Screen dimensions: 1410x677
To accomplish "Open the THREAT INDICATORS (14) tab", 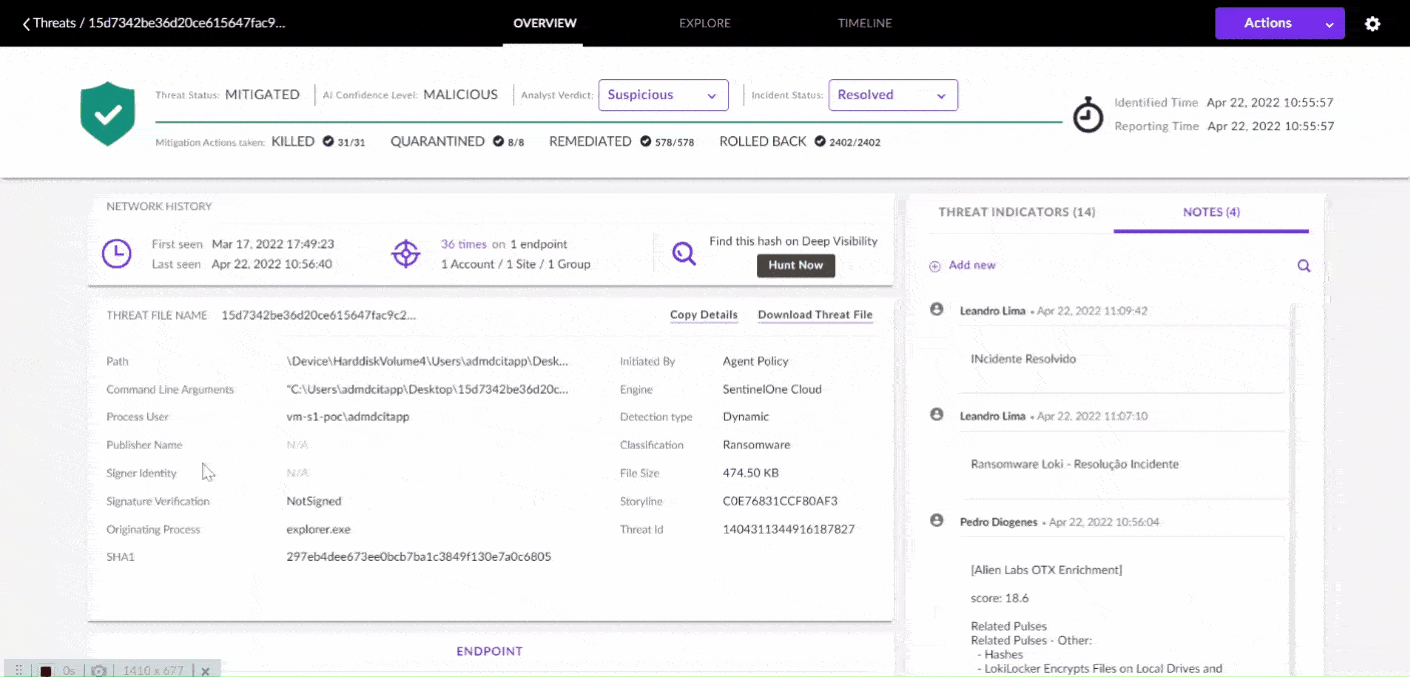I will (x=1017, y=212).
